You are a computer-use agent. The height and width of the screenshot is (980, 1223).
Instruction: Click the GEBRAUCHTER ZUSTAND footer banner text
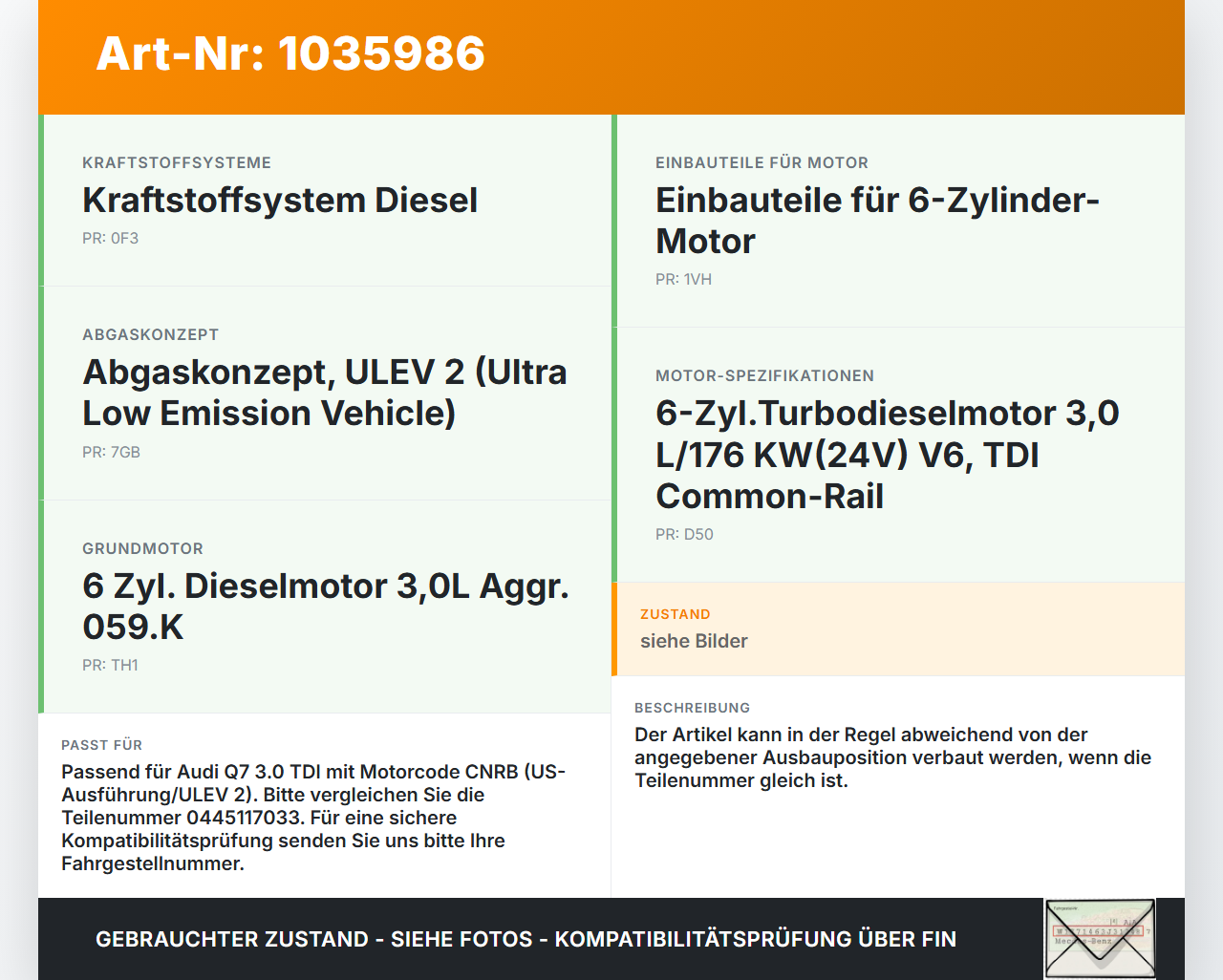pyautogui.click(x=526, y=940)
